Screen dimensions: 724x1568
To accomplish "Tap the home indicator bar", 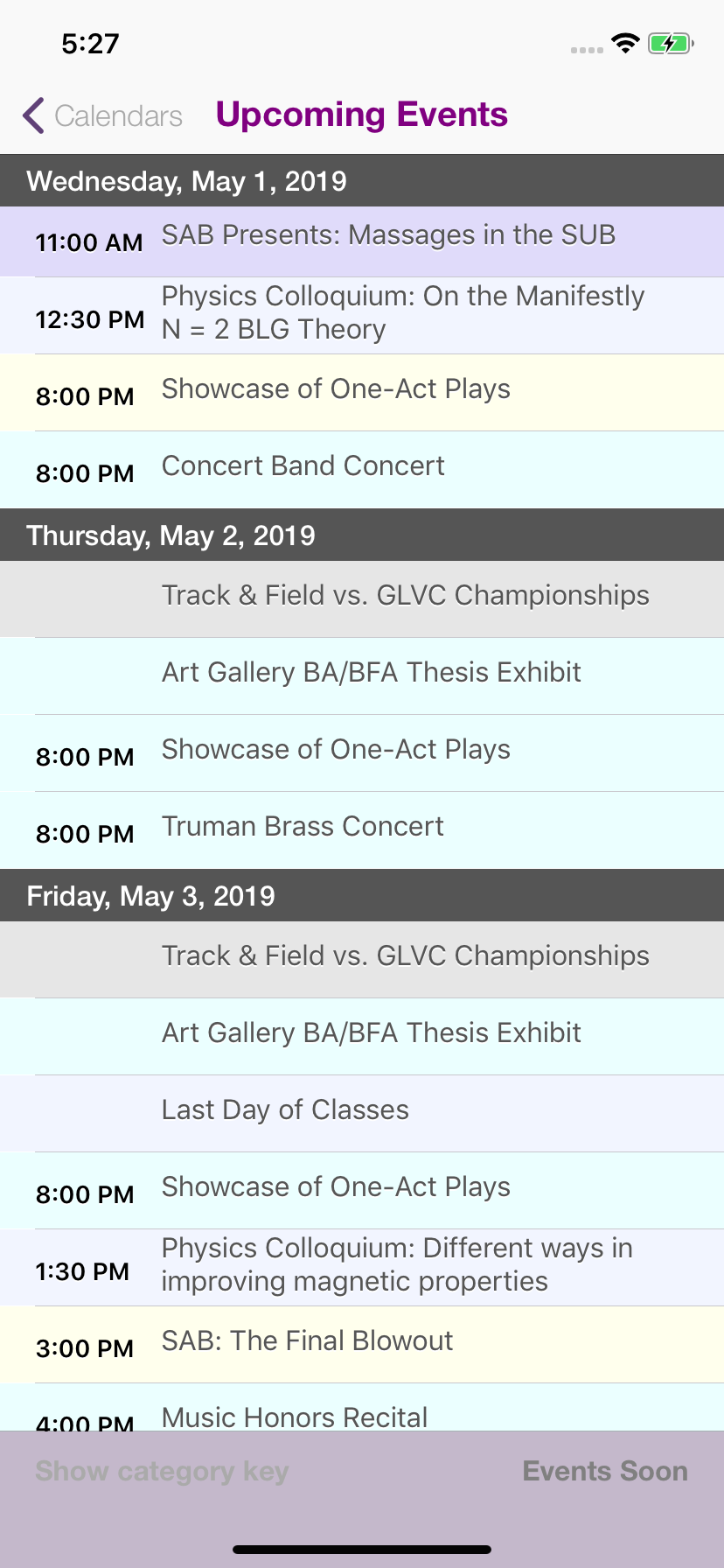I will click(362, 1550).
